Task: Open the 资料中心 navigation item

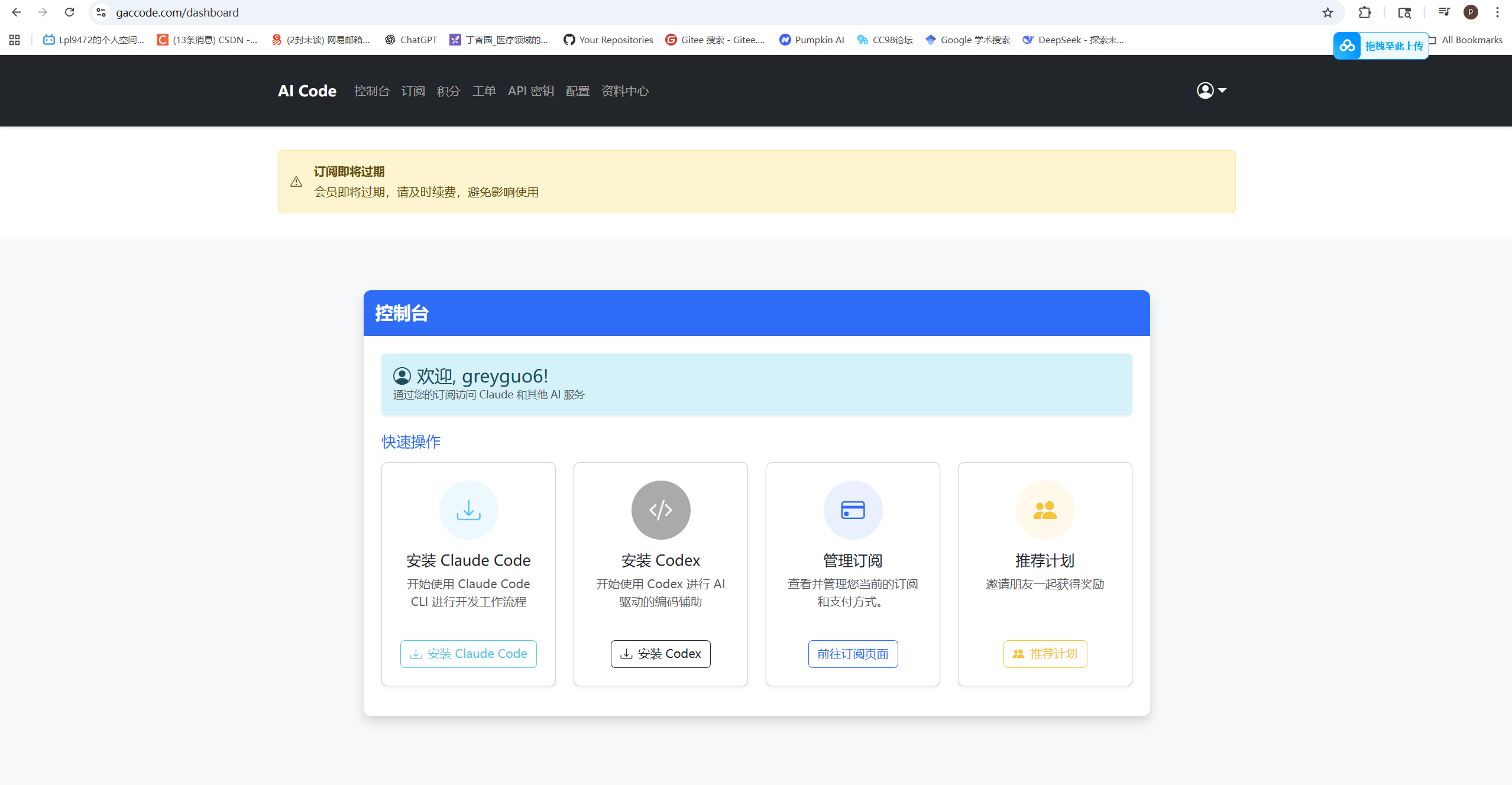Action: [624, 90]
